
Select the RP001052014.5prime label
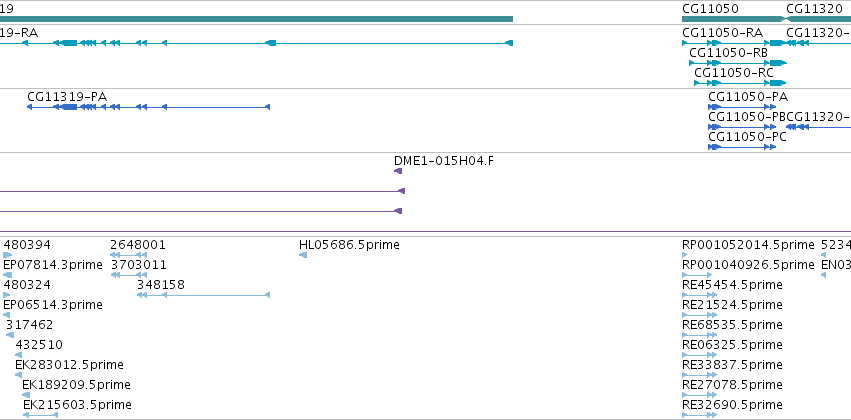[x=748, y=245]
